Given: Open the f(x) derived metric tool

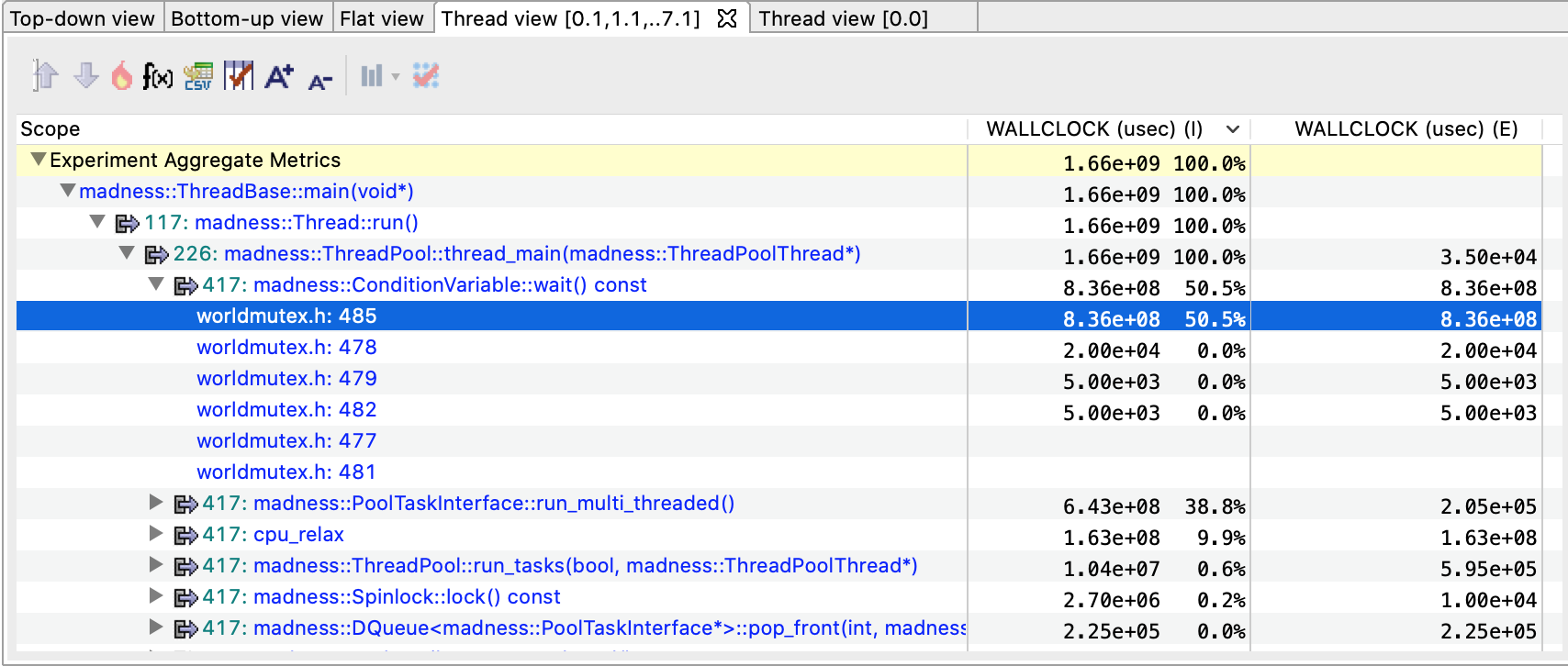Looking at the screenshot, I should (x=158, y=75).
